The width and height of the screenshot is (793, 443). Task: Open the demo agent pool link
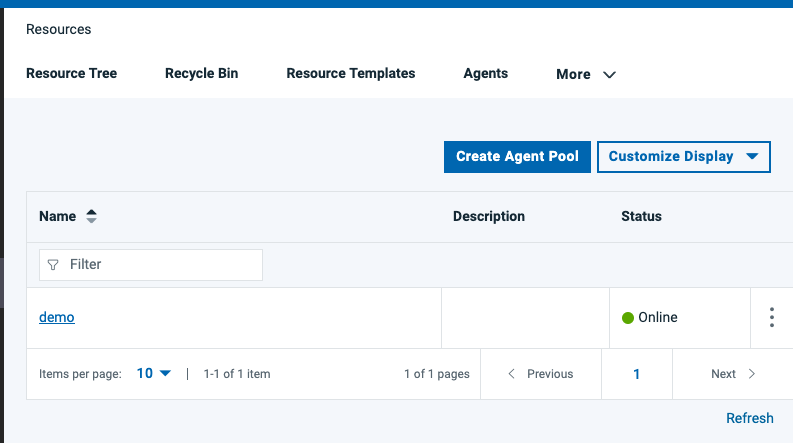(x=57, y=317)
